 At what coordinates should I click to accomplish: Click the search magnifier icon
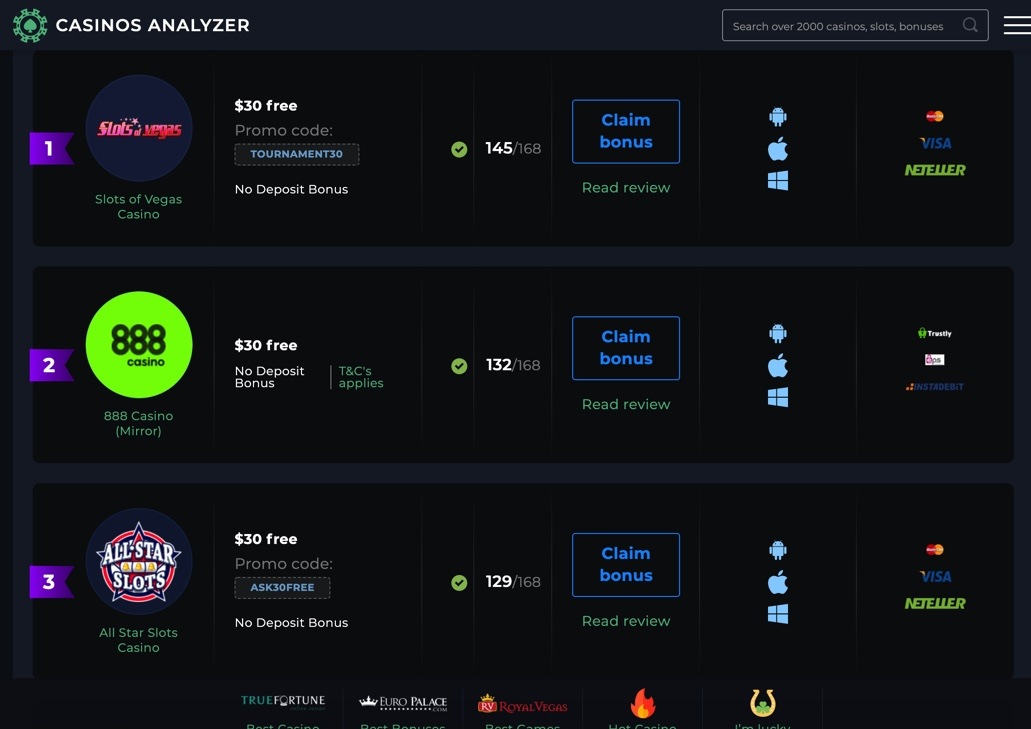pyautogui.click(x=970, y=25)
